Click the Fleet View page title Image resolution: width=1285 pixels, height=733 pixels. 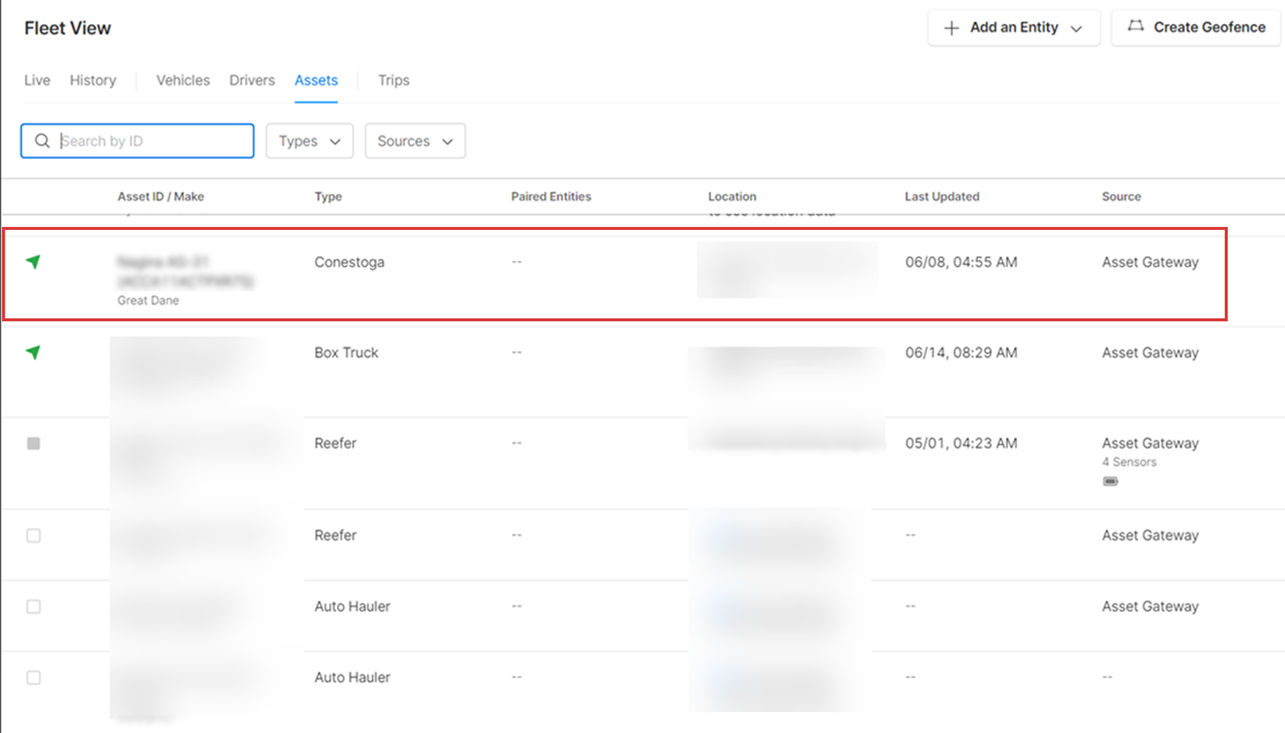pyautogui.click(x=68, y=28)
